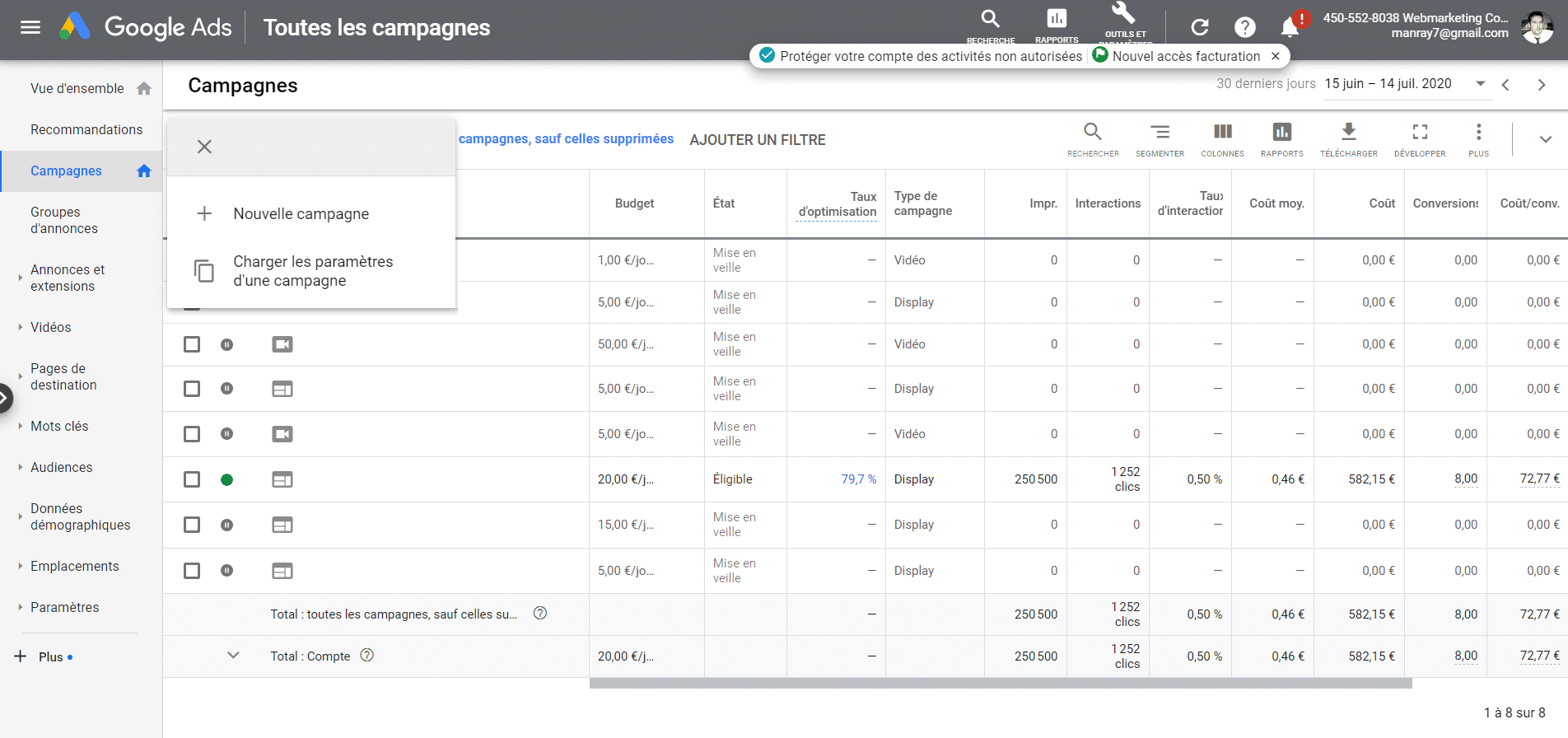Click AJOUTER UN FILTRE

[x=757, y=140]
